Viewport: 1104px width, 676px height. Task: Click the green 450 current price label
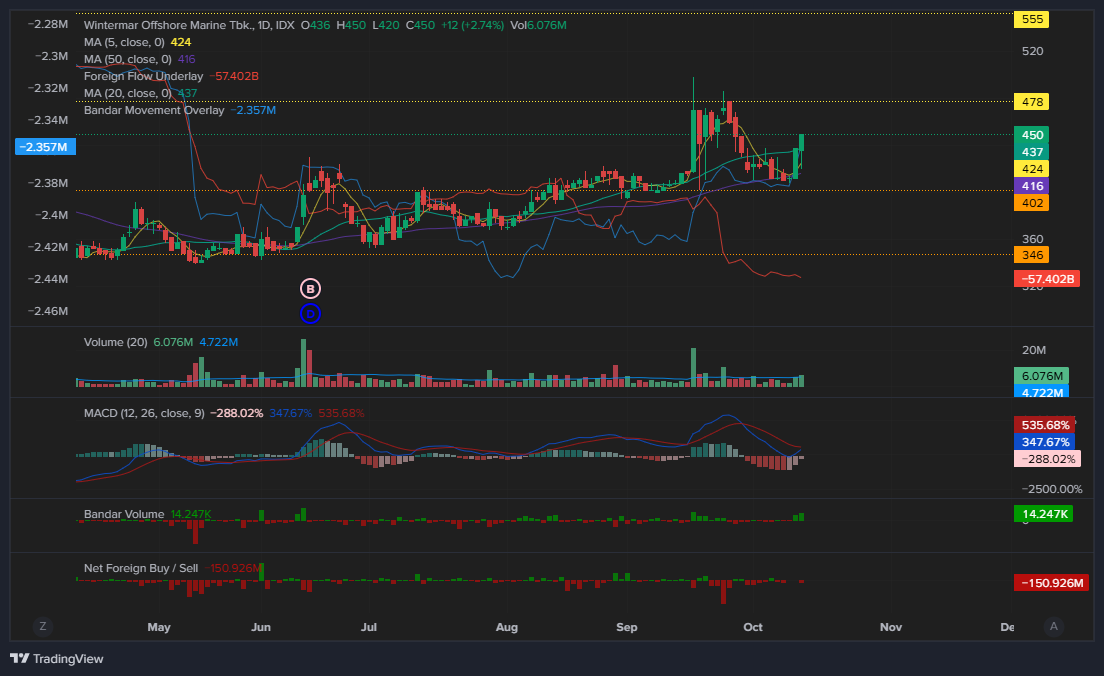(x=1033, y=135)
